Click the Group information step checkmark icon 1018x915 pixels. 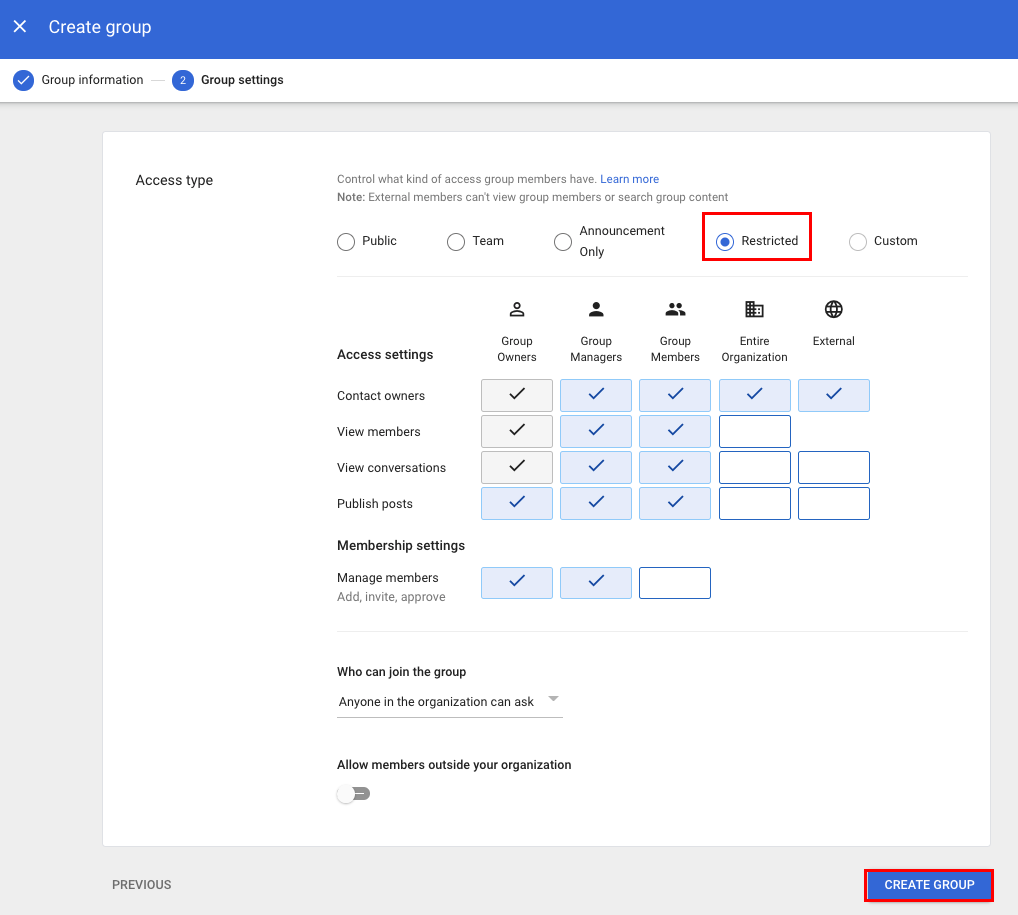pos(23,80)
